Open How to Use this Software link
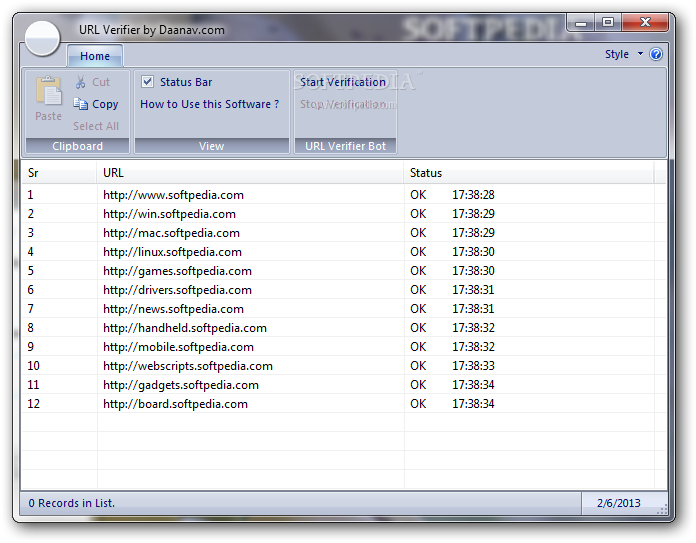 [x=210, y=104]
